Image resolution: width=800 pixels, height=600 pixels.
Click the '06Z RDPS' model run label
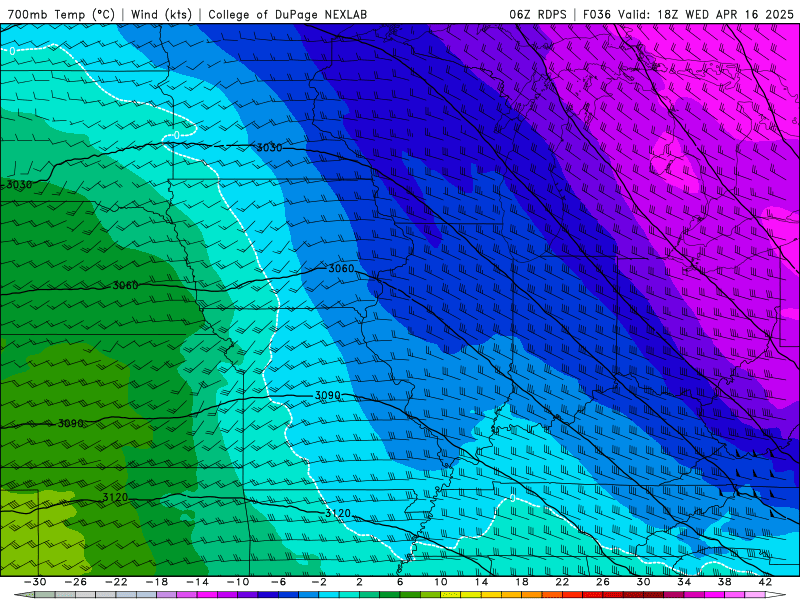(x=538, y=14)
